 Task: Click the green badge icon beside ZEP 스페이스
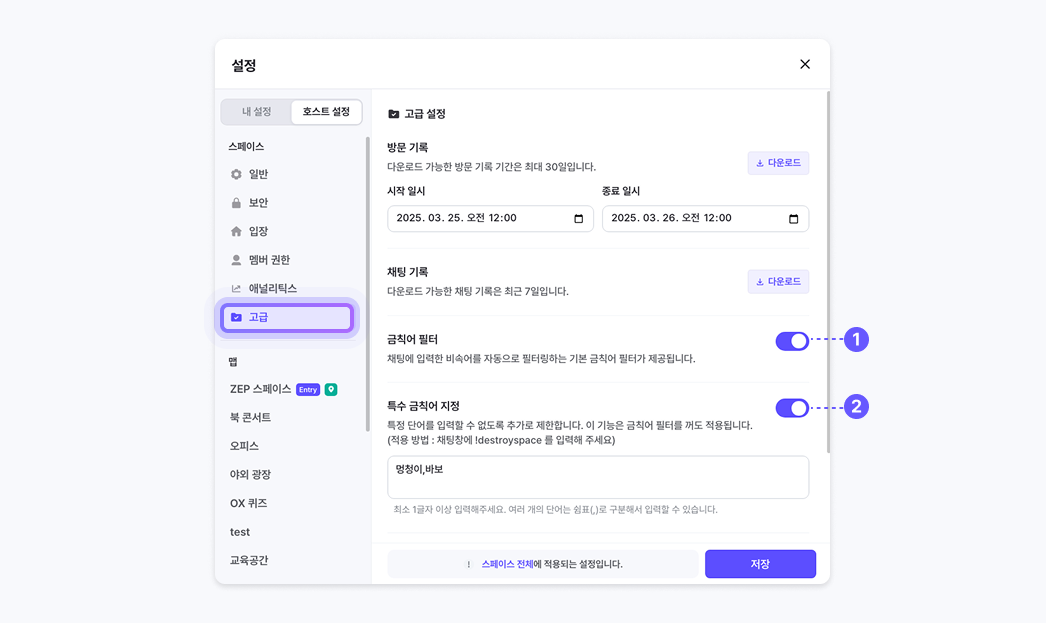tap(331, 389)
